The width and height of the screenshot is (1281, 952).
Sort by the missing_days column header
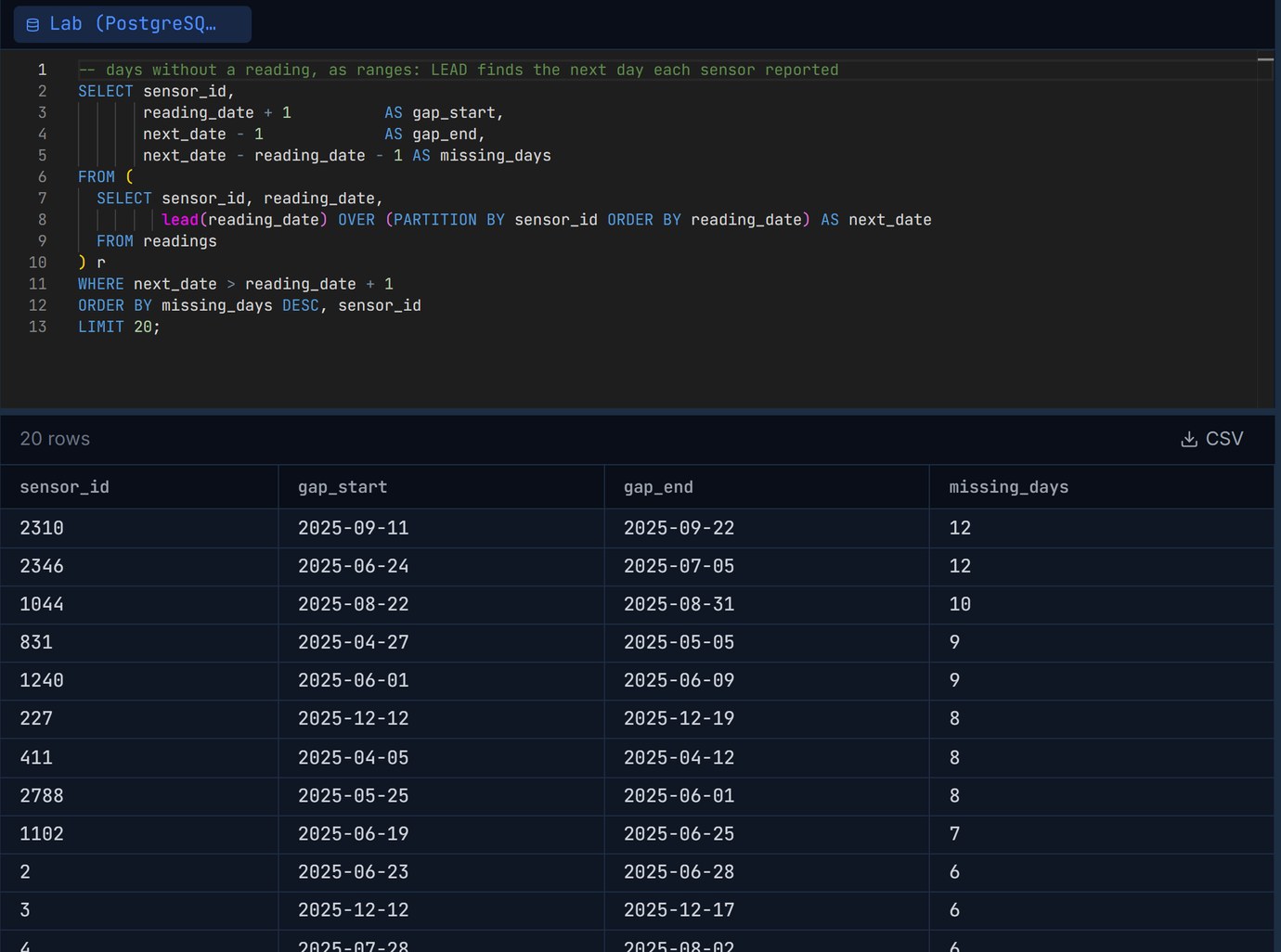[1102, 487]
